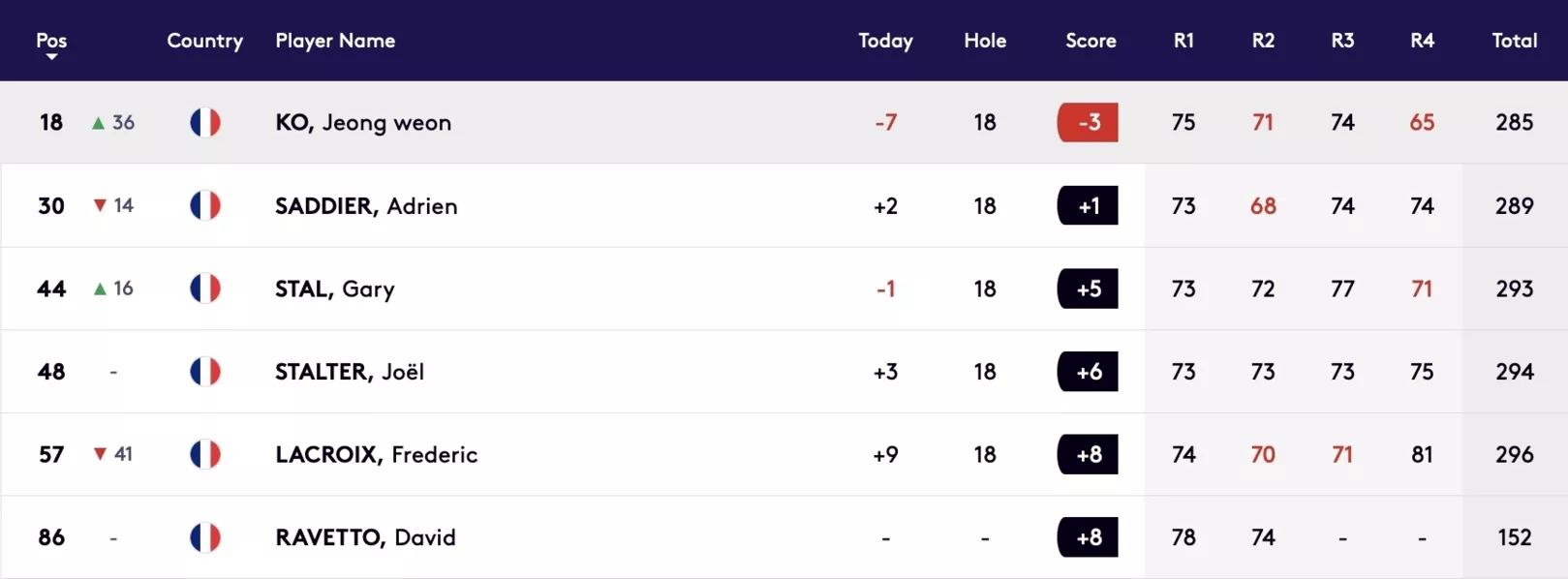Click the red down arrow showing 41 positions

pyautogui.click(x=100, y=454)
